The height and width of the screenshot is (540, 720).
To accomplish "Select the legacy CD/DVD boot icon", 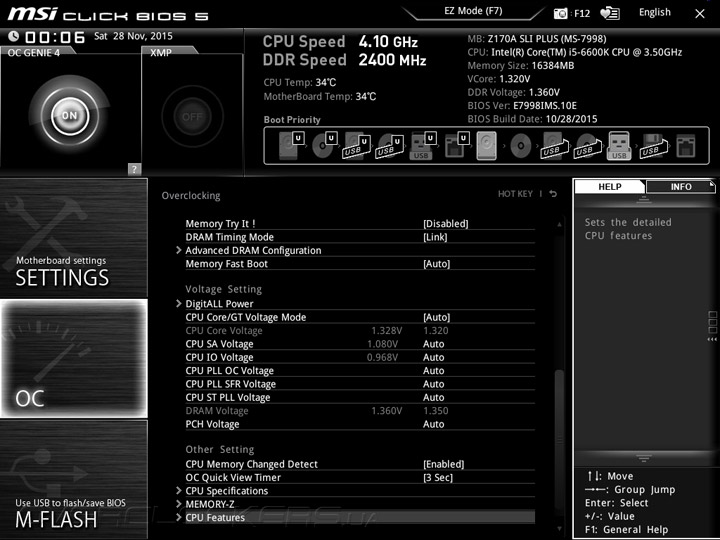I will click(520, 146).
